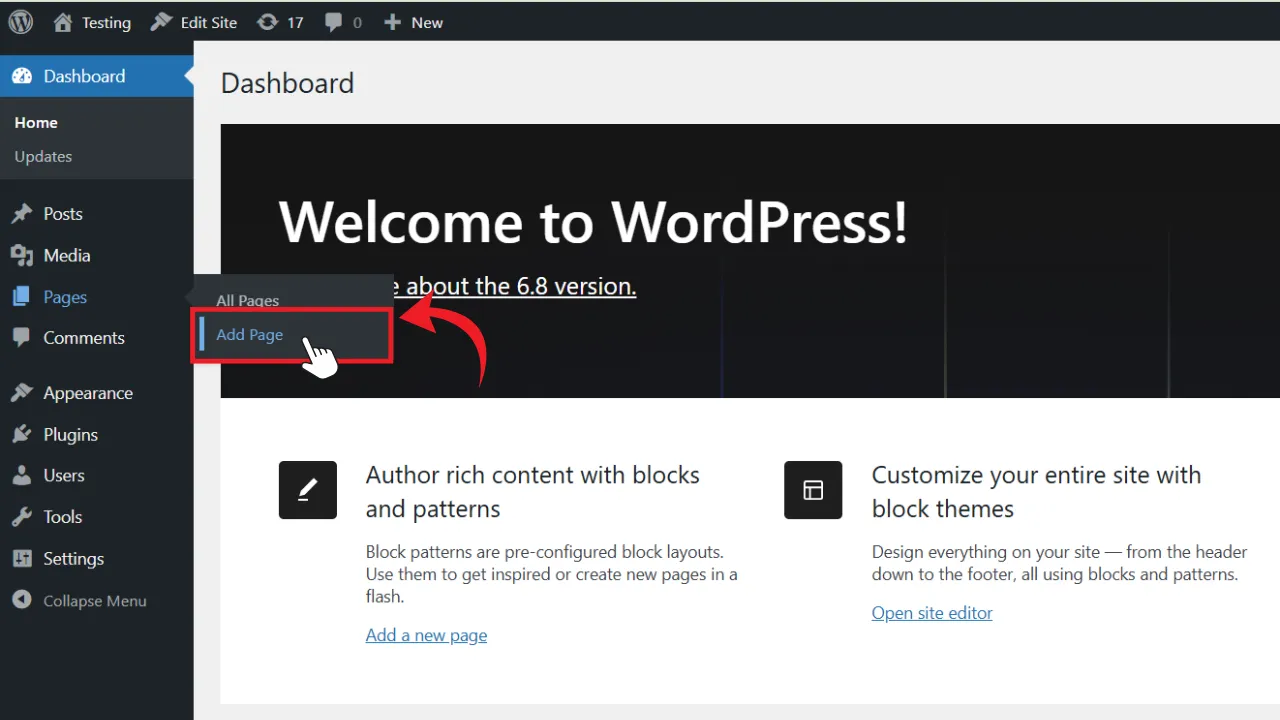Click the Collapse Menu arrow icon
This screenshot has height=720, width=1280.
[22, 600]
